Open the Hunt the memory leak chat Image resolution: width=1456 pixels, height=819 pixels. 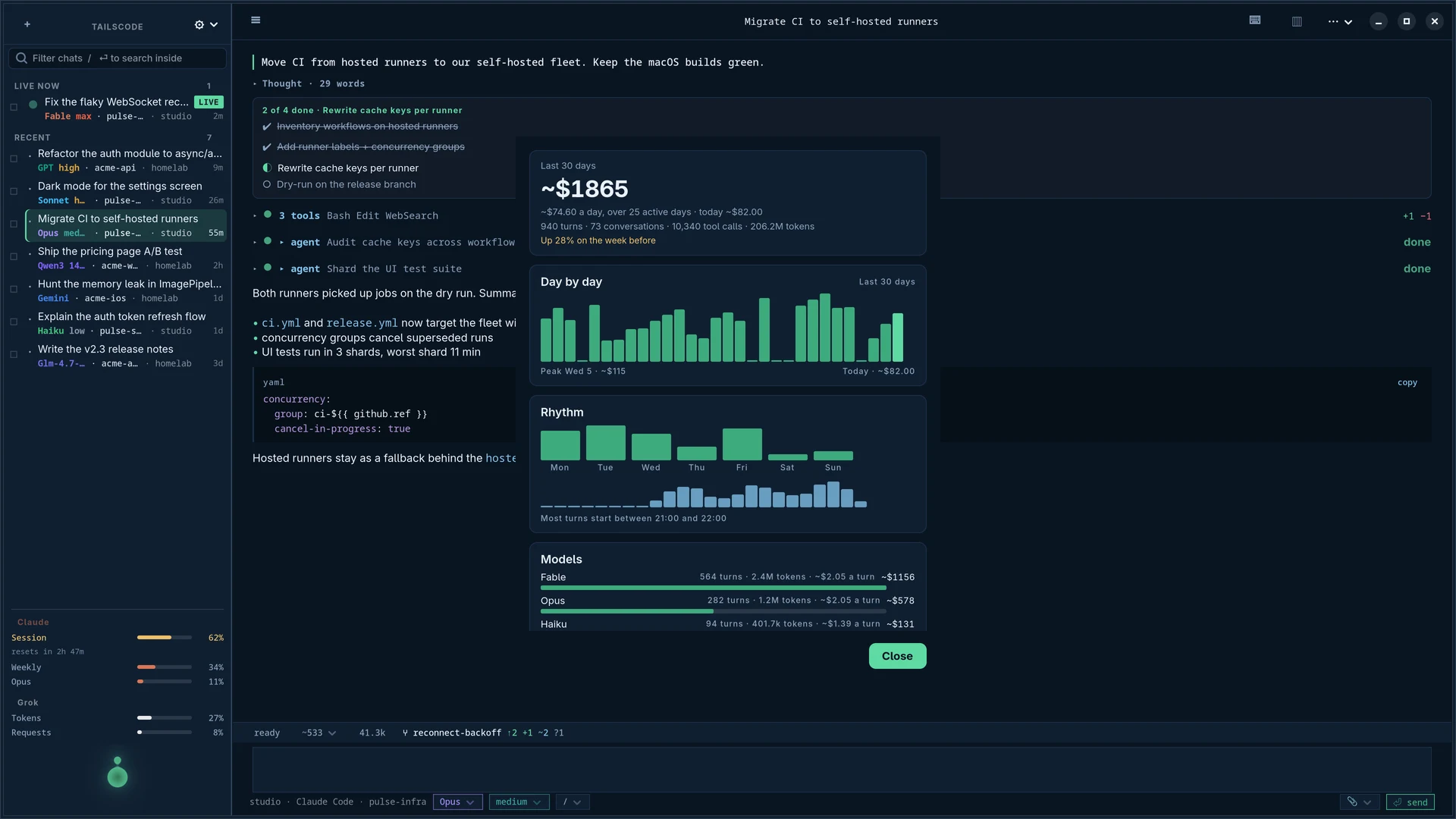126,290
